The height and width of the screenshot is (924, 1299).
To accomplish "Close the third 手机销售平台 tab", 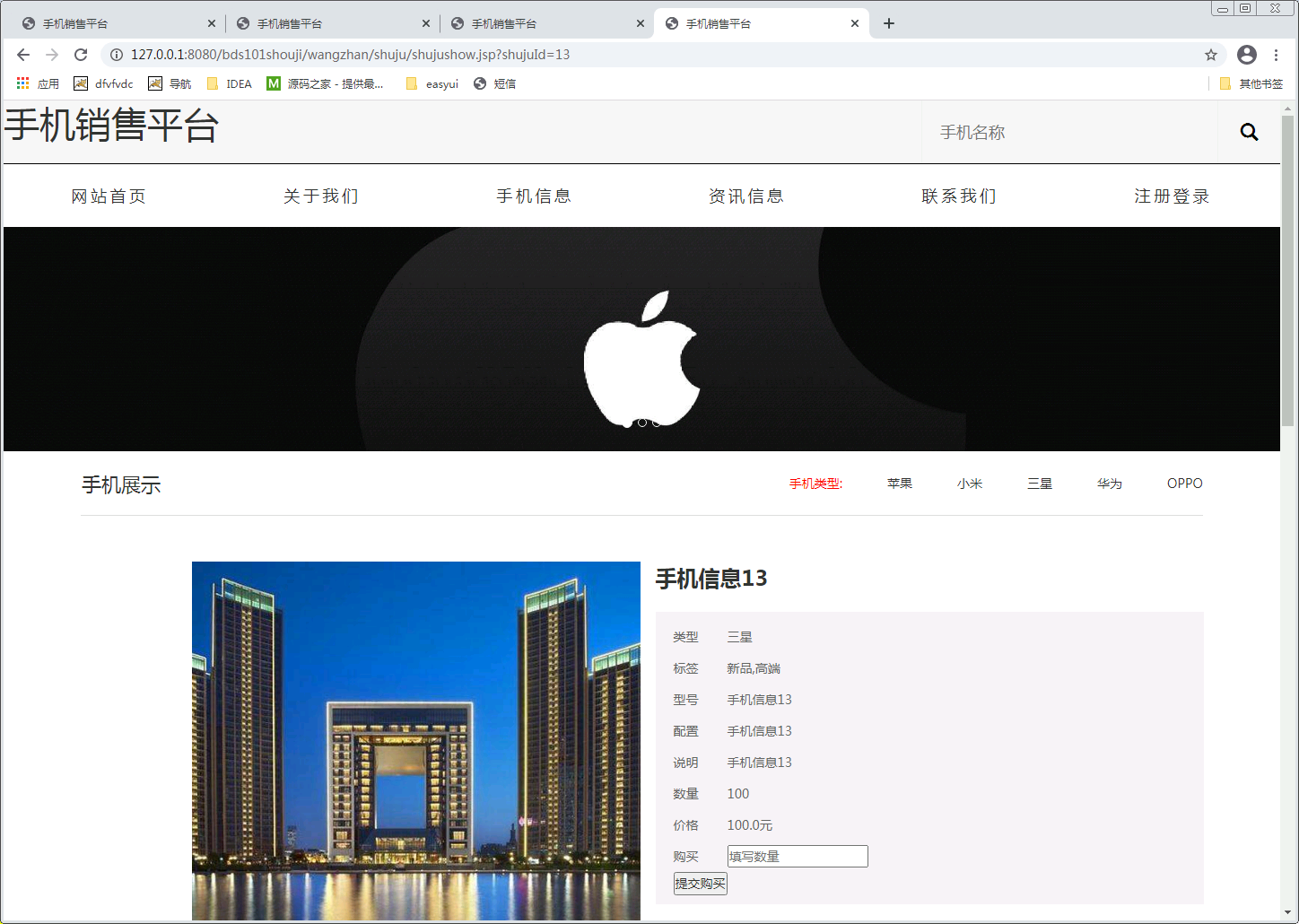I will 641,23.
